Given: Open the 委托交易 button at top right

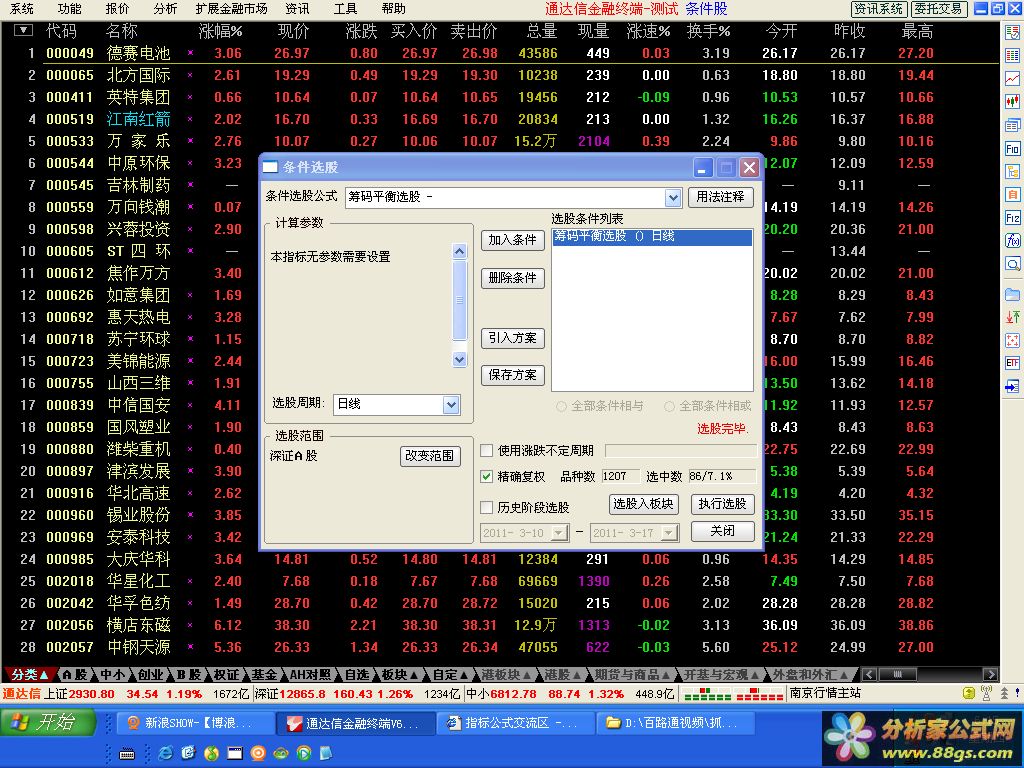Looking at the screenshot, I should point(939,8).
